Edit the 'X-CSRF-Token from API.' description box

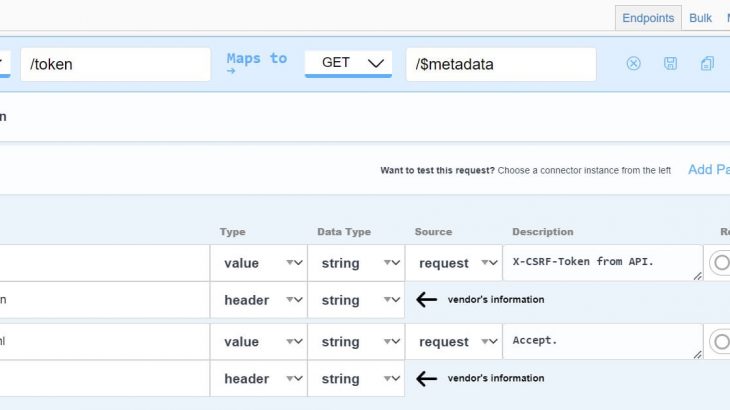(x=602, y=263)
